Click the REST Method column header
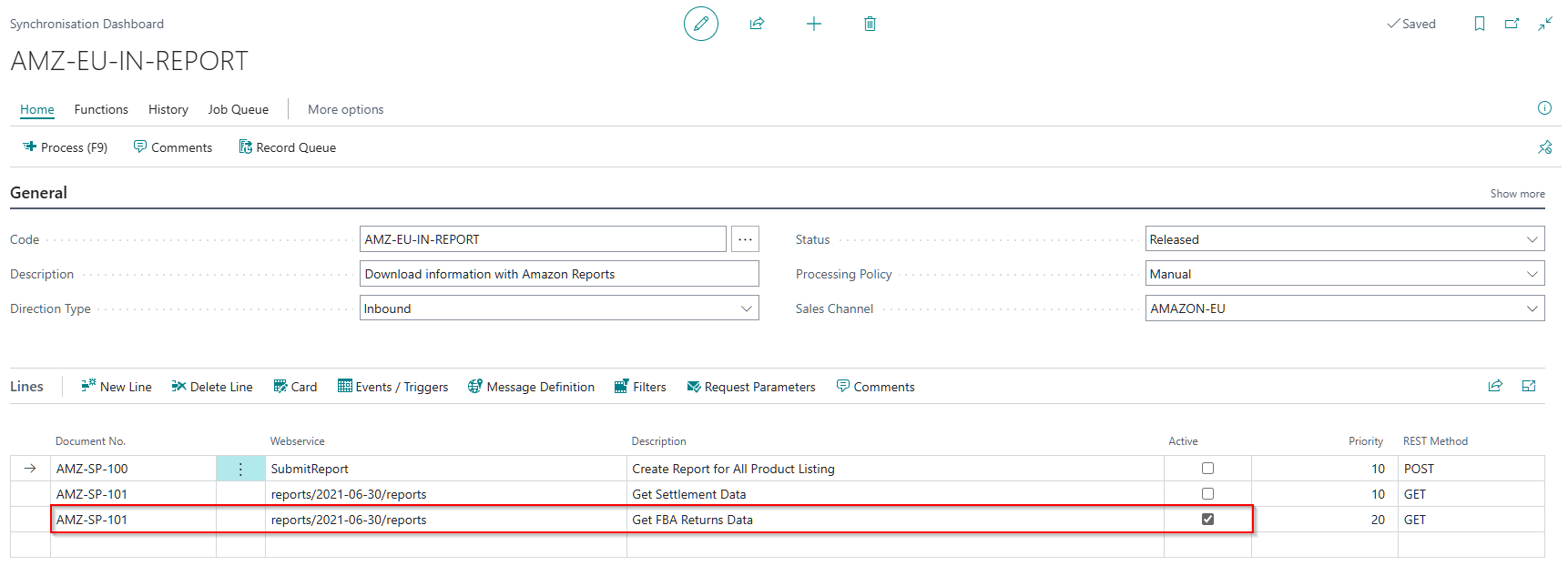1568x566 pixels. pos(1435,441)
